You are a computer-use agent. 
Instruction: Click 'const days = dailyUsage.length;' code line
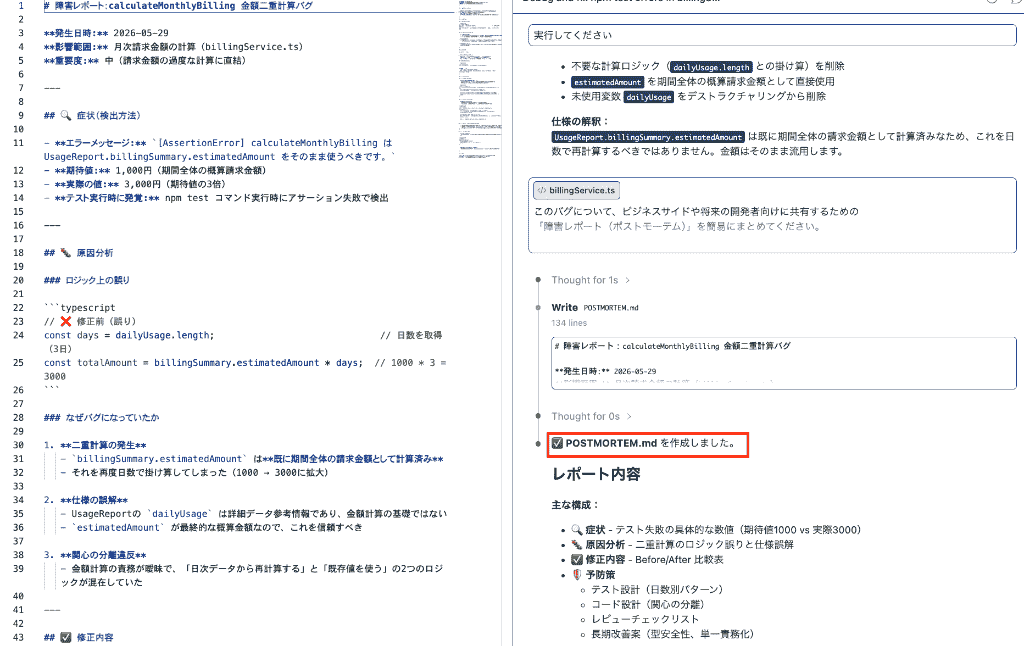point(129,335)
